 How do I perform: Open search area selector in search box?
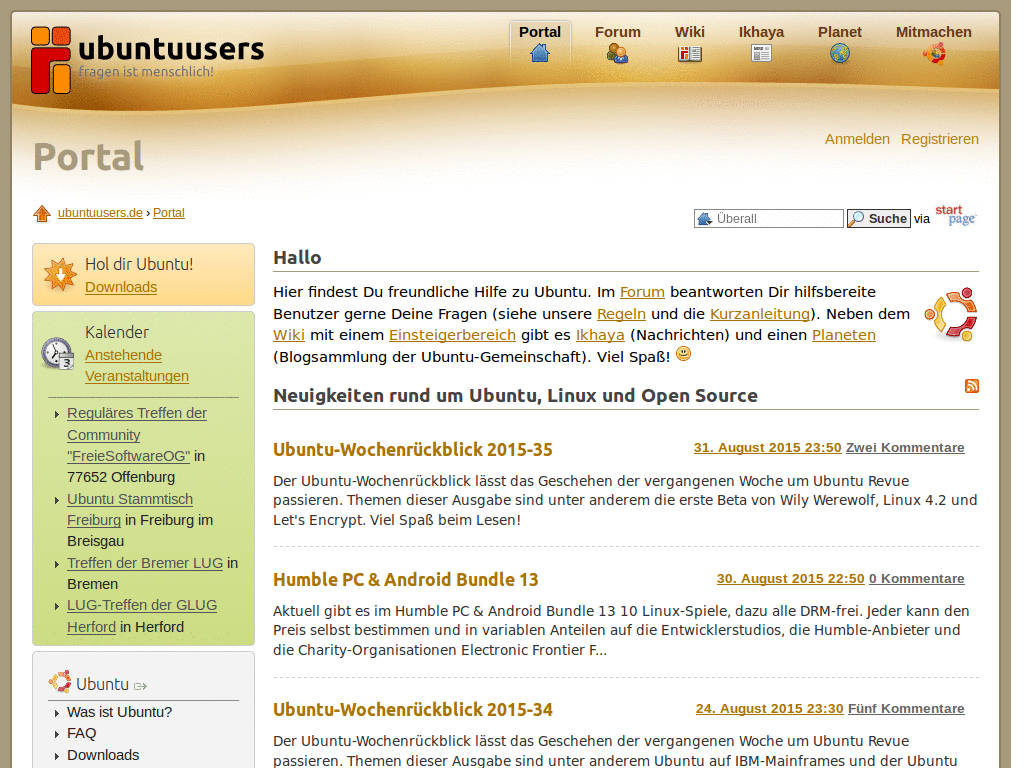[x=705, y=219]
